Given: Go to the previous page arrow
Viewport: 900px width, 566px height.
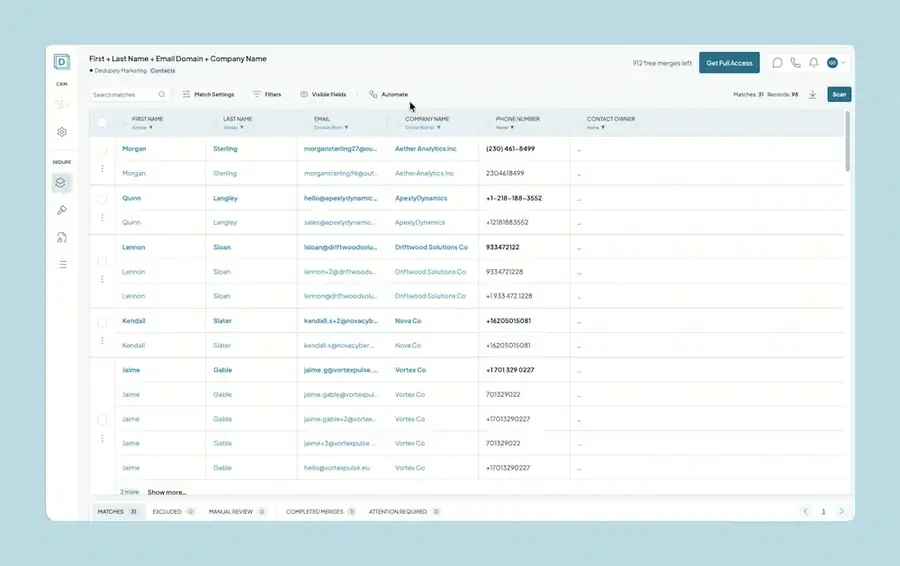Looking at the screenshot, I should click(805, 511).
